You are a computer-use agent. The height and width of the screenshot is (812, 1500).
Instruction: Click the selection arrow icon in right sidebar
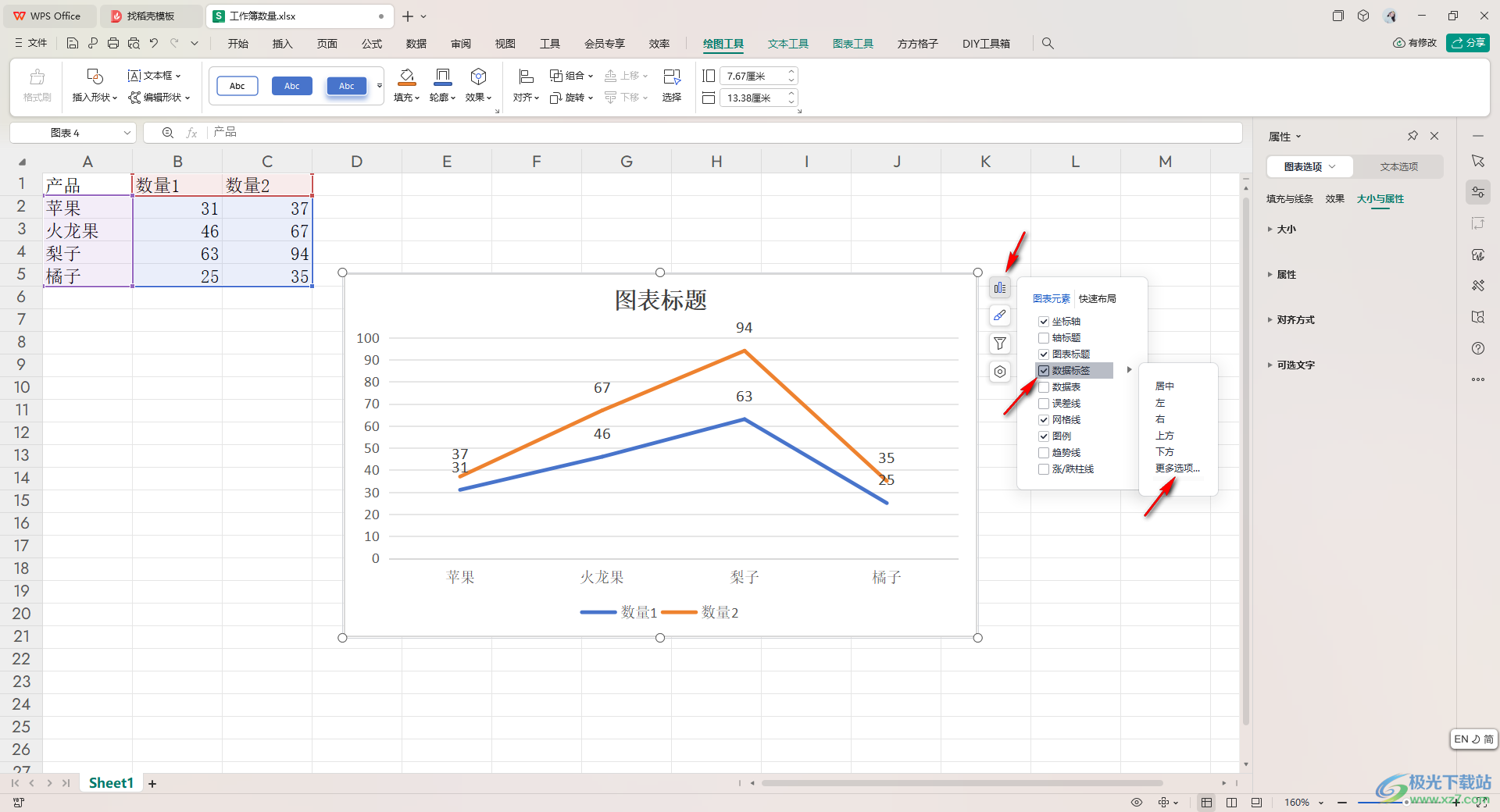pos(1478,161)
